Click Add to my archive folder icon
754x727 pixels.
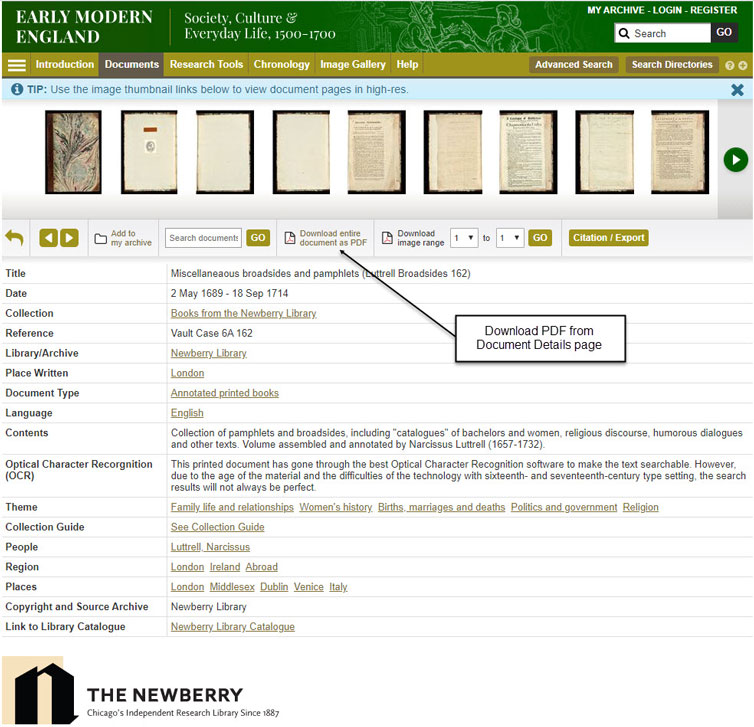click(x=101, y=238)
